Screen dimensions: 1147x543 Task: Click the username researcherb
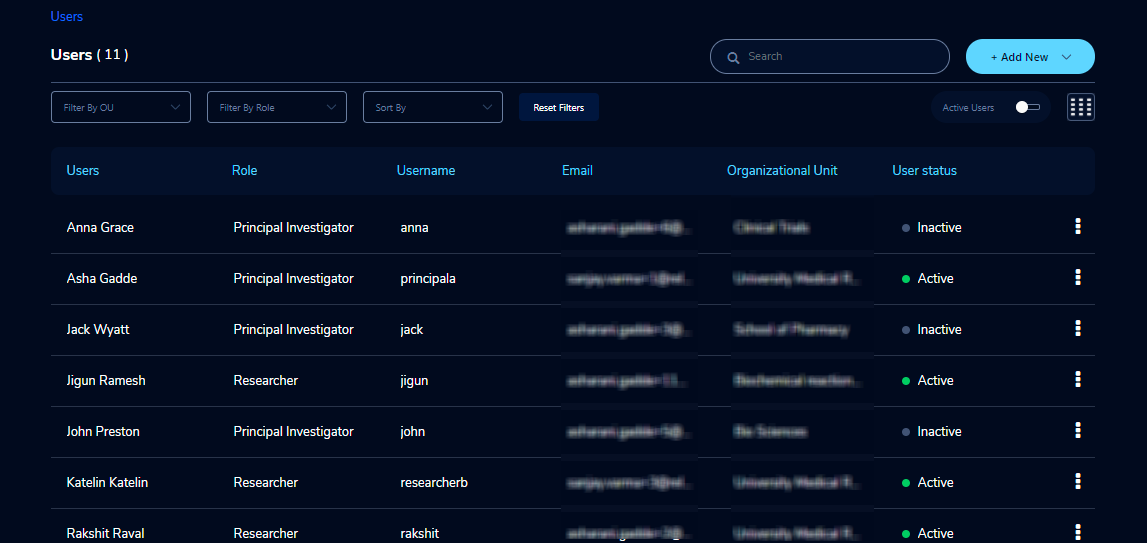[434, 483]
